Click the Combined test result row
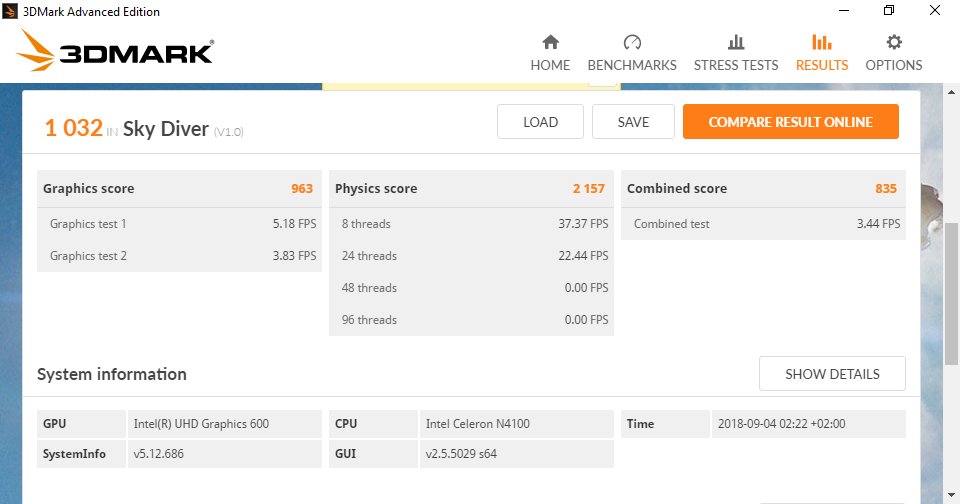Viewport: 960px width, 504px height. [763, 224]
